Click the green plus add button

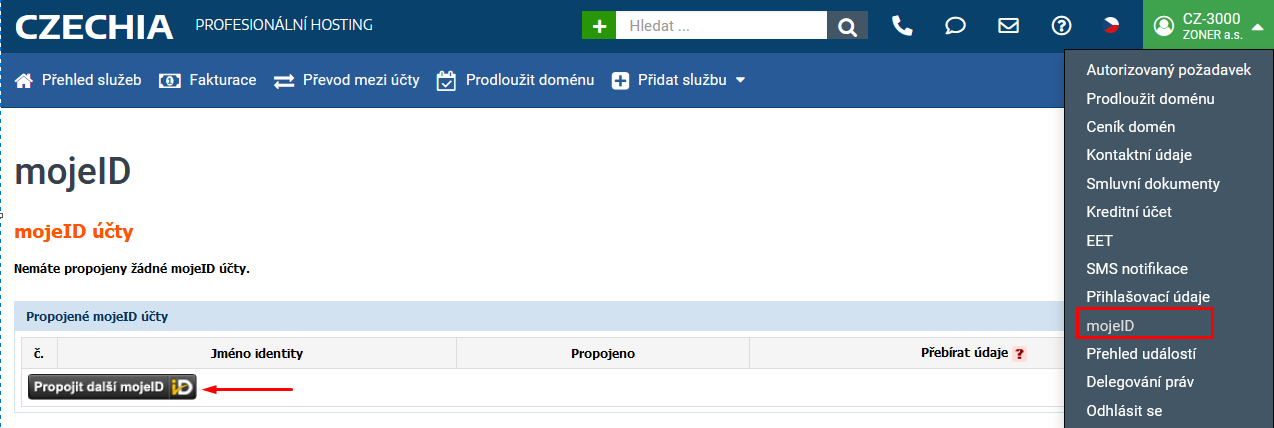coord(599,26)
